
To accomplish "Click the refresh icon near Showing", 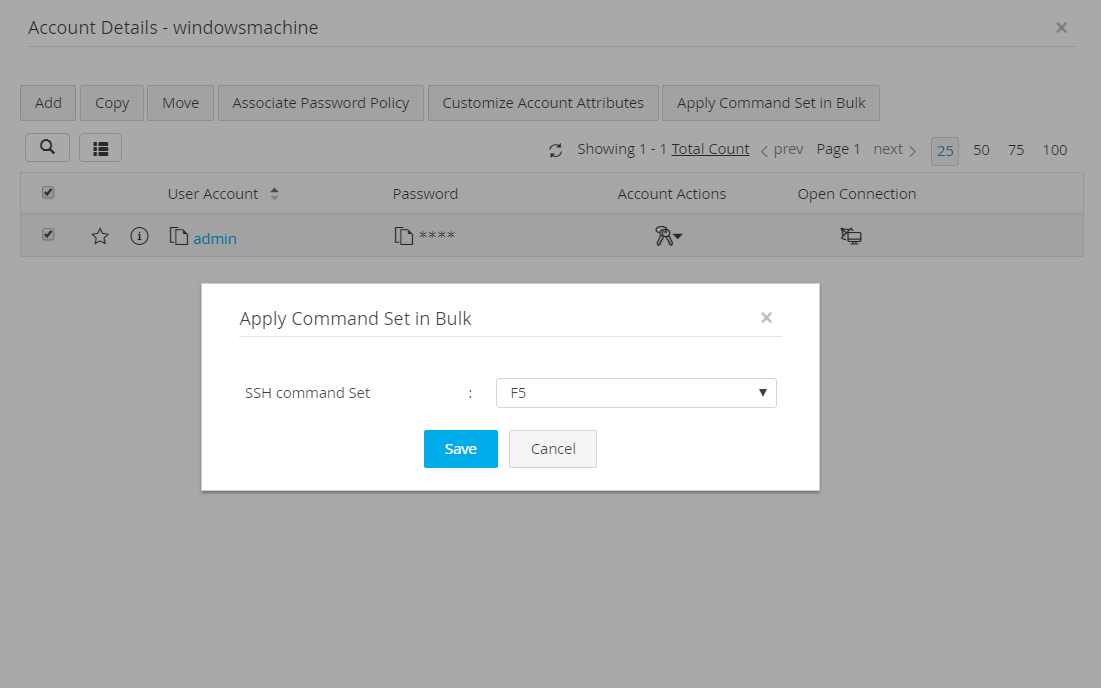I will (x=556, y=150).
